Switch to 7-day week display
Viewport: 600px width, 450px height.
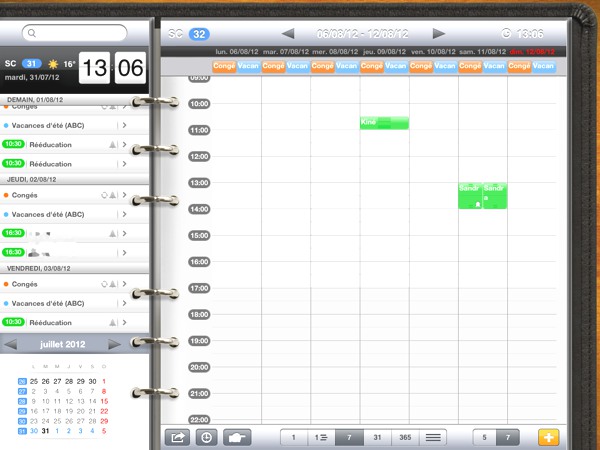(508, 437)
